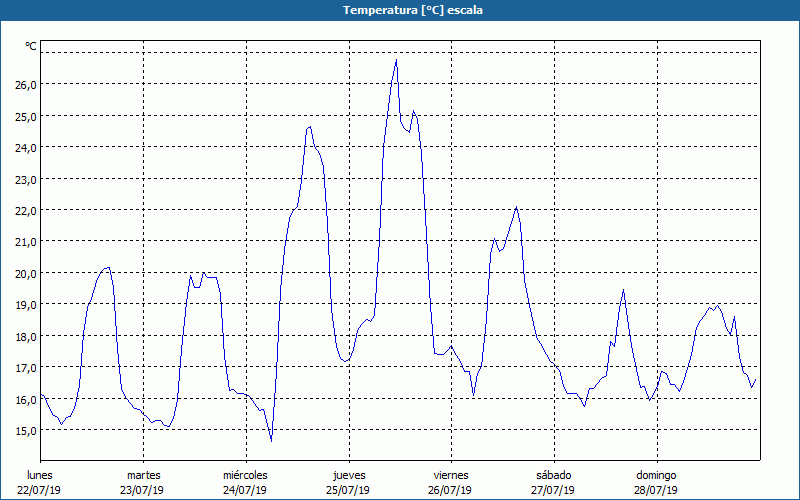Viewport: 800px width, 500px height.
Task: Click the 'martes' day label
Action: point(143,475)
